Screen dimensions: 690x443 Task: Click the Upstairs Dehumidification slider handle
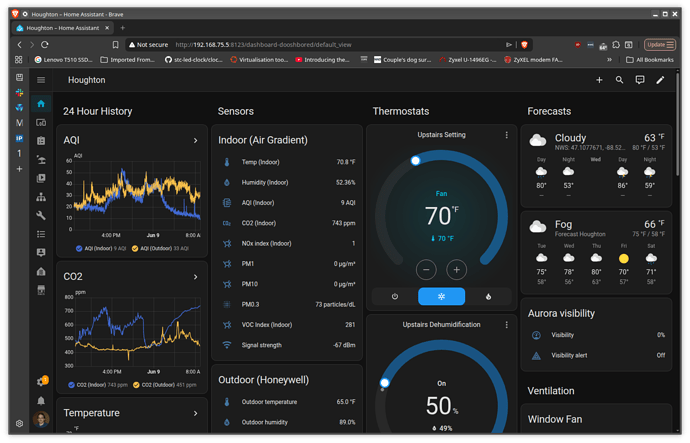tap(385, 383)
